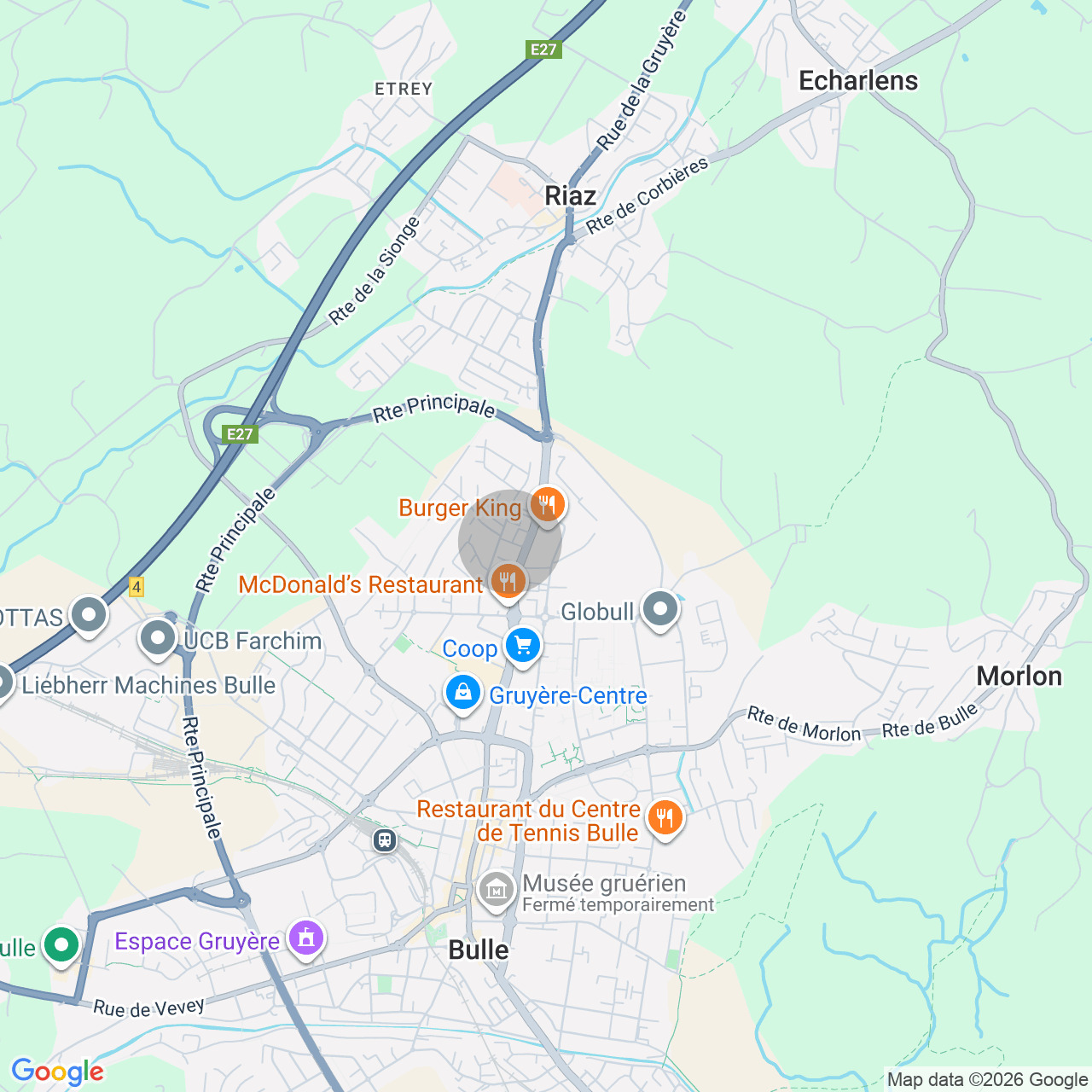1092x1092 pixels.
Task: Select the Tennis Centre restaurant pin
Action: coord(665,819)
